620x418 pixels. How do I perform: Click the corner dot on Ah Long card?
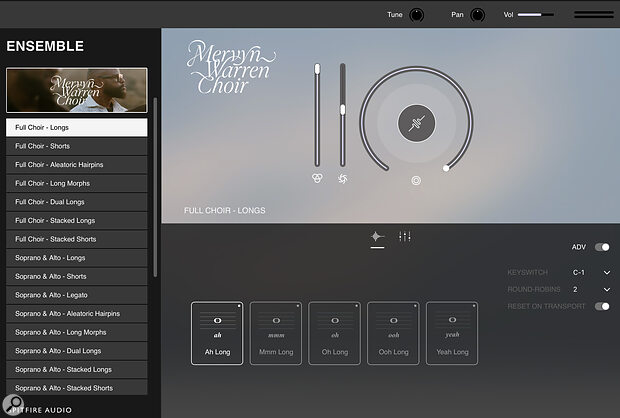click(x=239, y=306)
